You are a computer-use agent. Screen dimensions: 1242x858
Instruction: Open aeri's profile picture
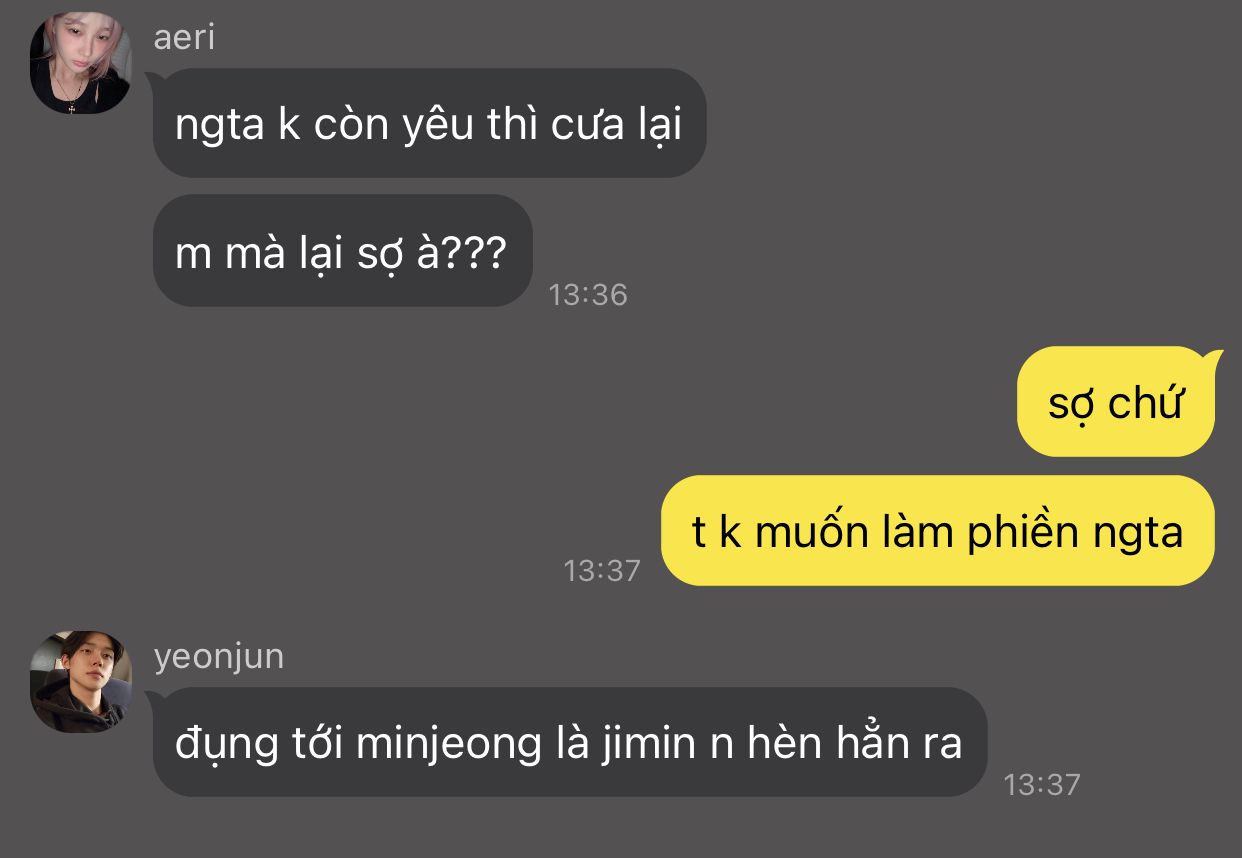[81, 63]
